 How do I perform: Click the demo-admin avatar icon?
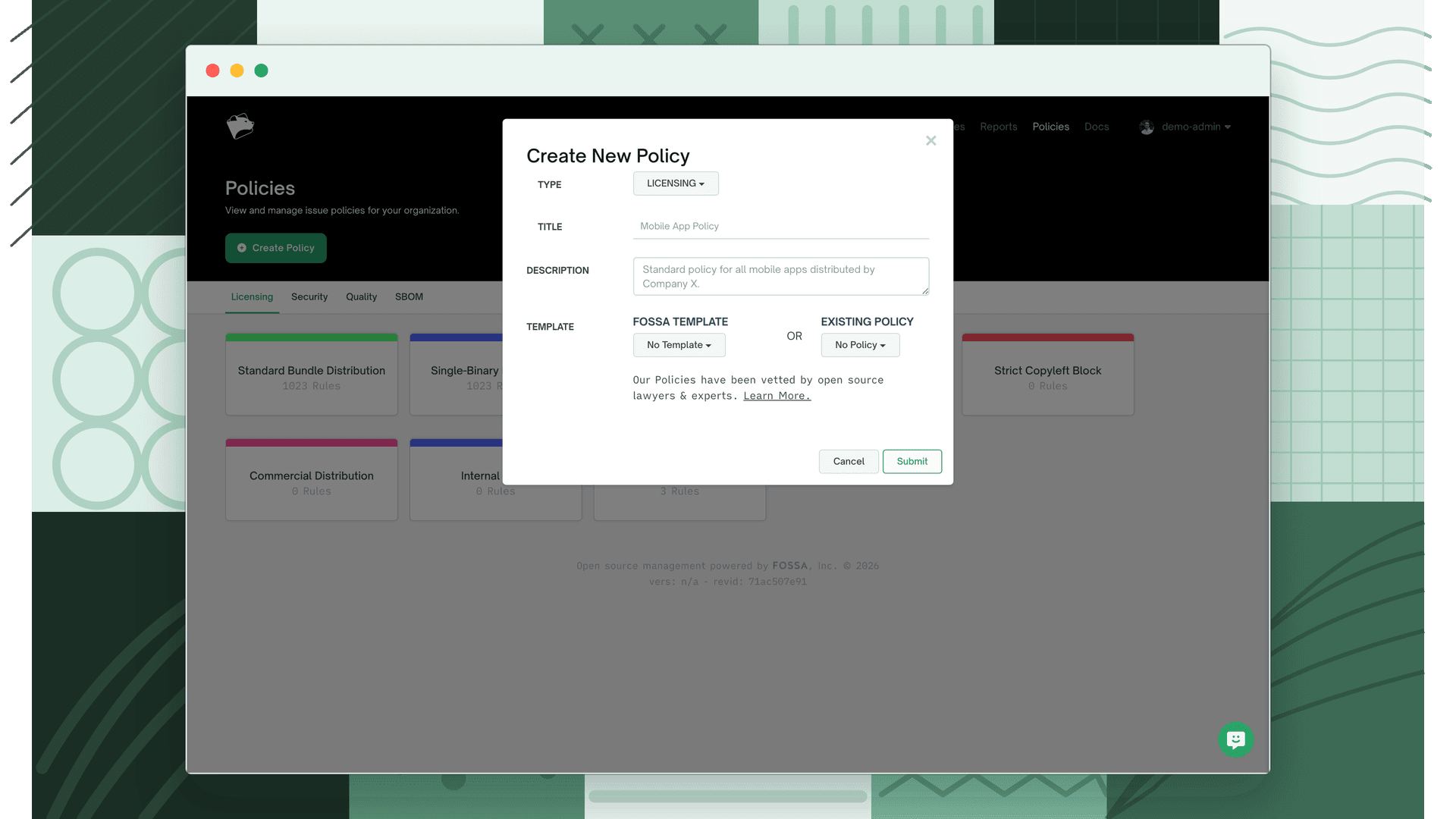(x=1147, y=127)
